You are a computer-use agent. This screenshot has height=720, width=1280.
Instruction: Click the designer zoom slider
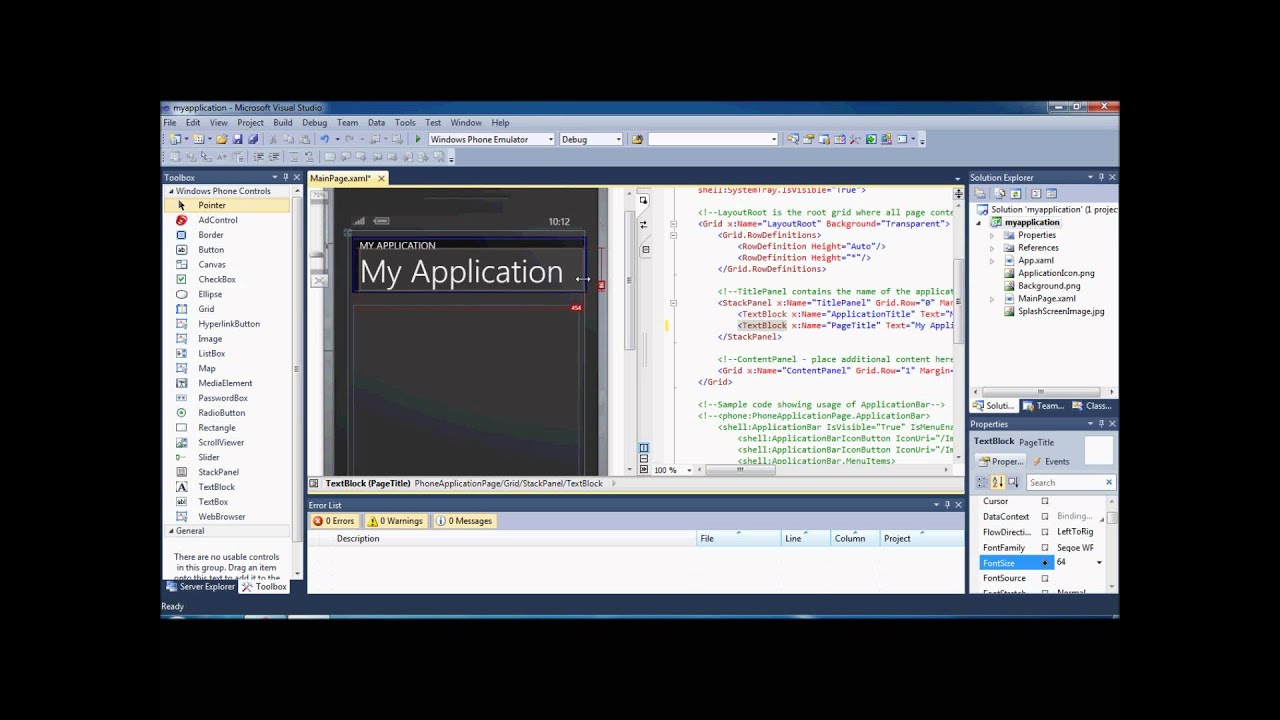[317, 254]
